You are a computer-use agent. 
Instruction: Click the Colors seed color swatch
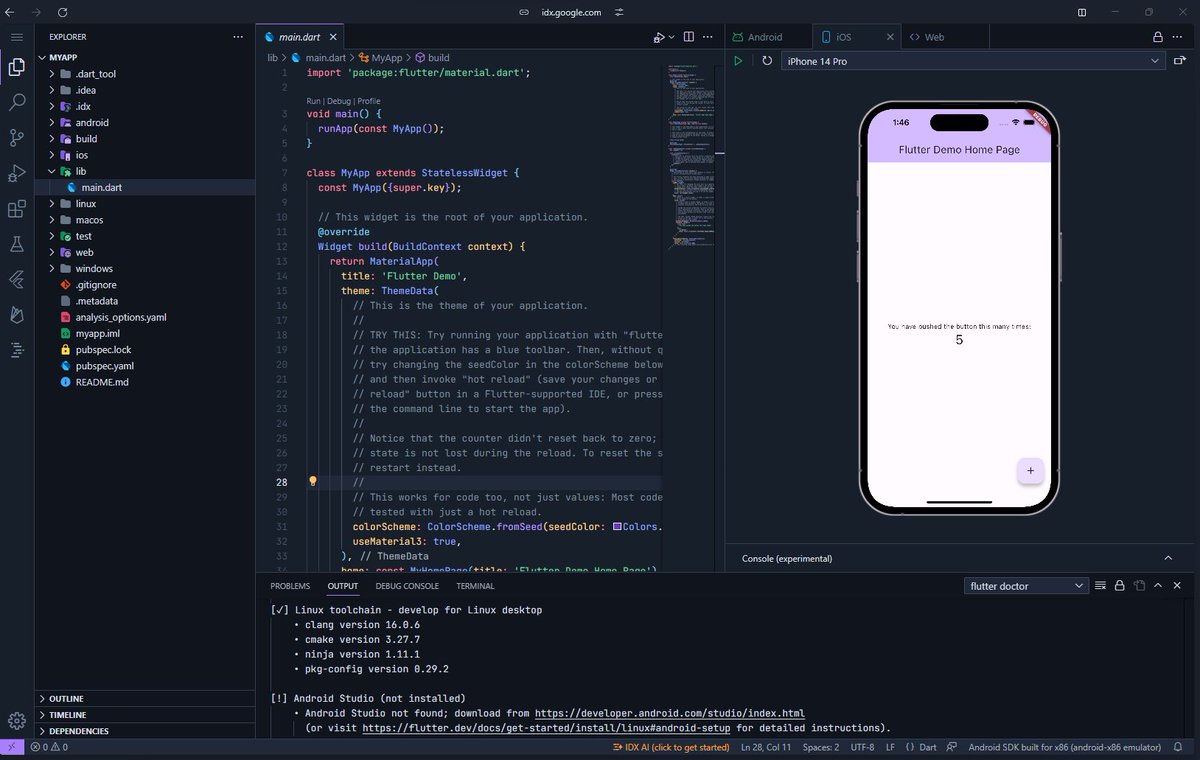pos(617,526)
